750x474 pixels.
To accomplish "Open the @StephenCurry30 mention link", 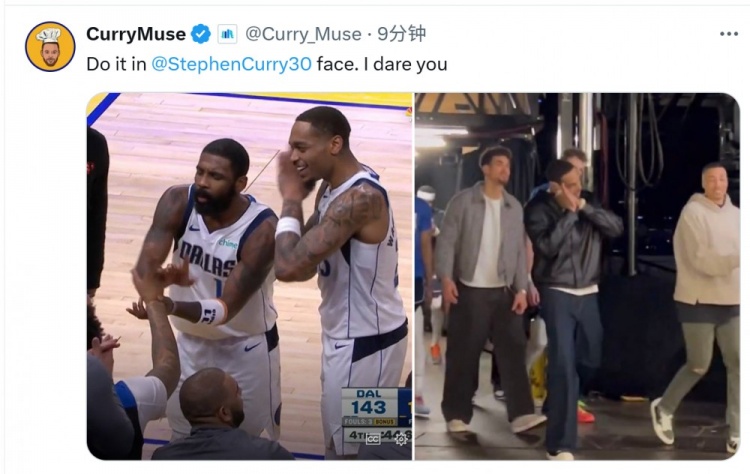I will pyautogui.click(x=232, y=64).
